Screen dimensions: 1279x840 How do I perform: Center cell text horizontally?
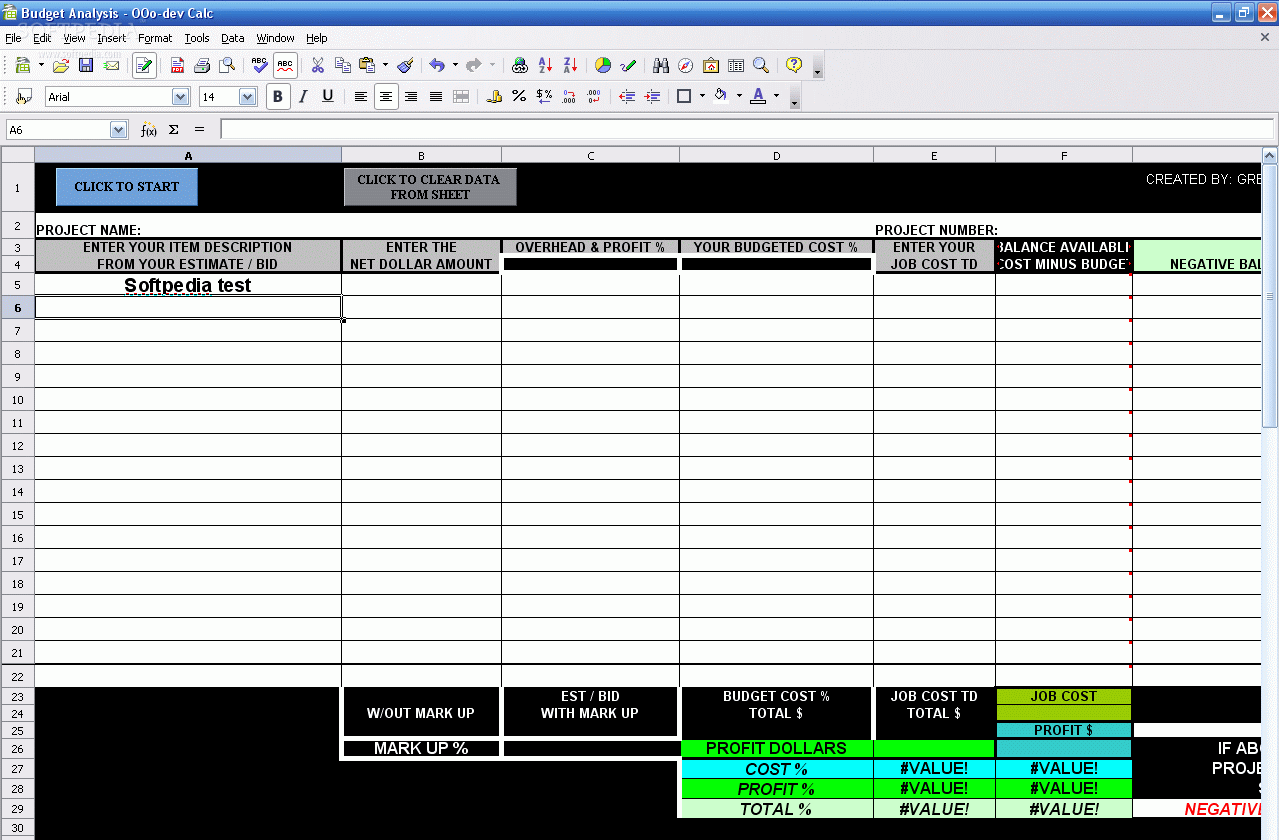385,96
